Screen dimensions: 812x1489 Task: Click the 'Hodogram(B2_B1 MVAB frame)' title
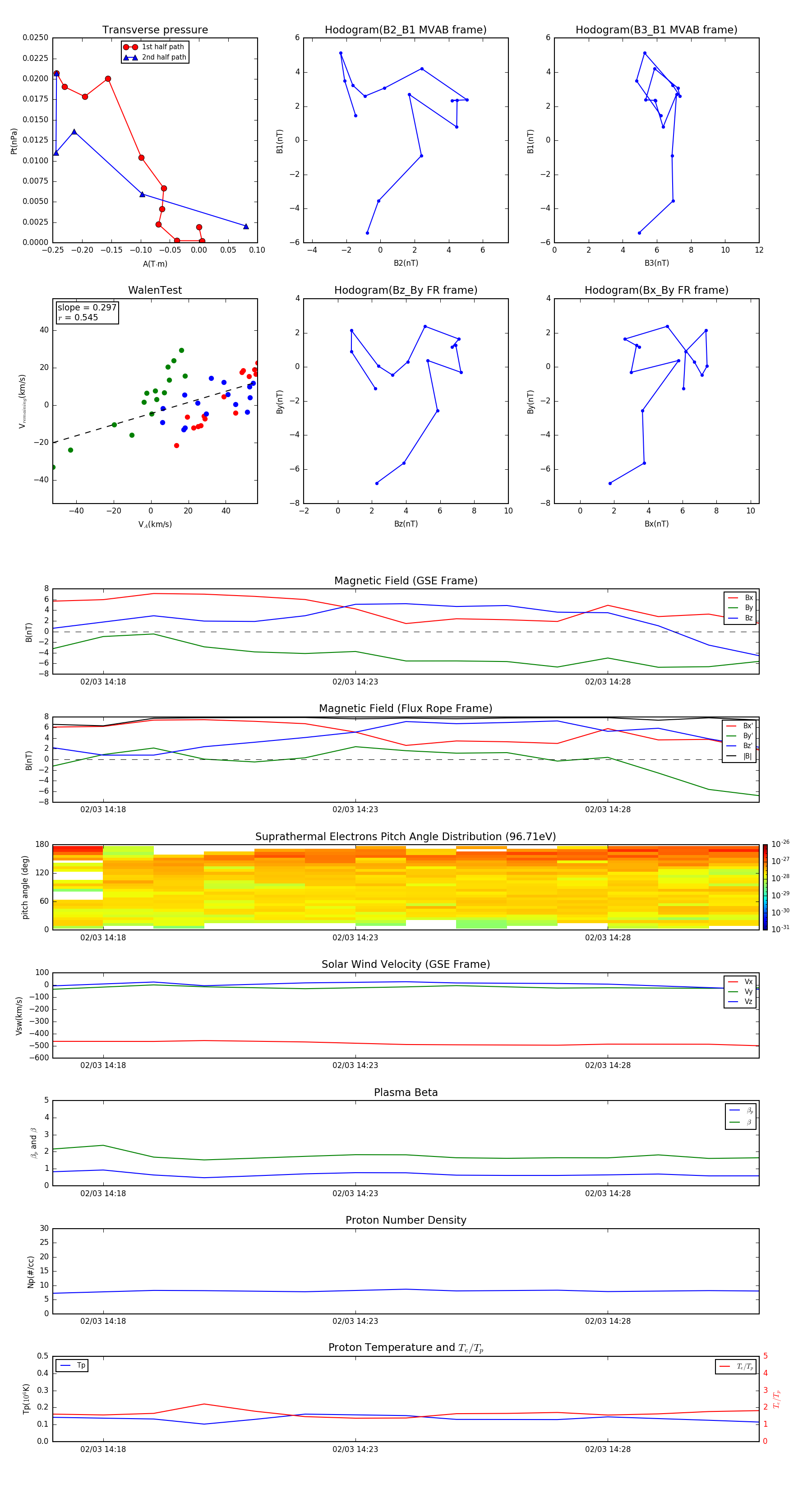pyautogui.click(x=406, y=30)
